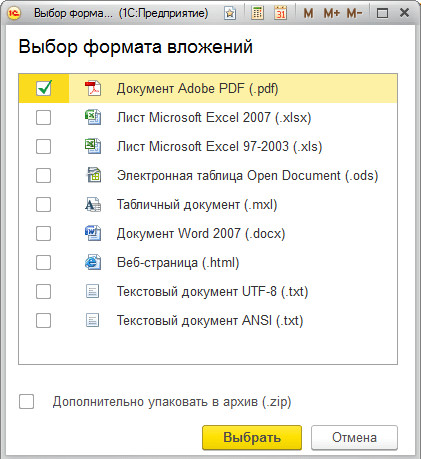Add to favorites with the star icon
Viewport: 421px width, 459px height.
pos(230,13)
